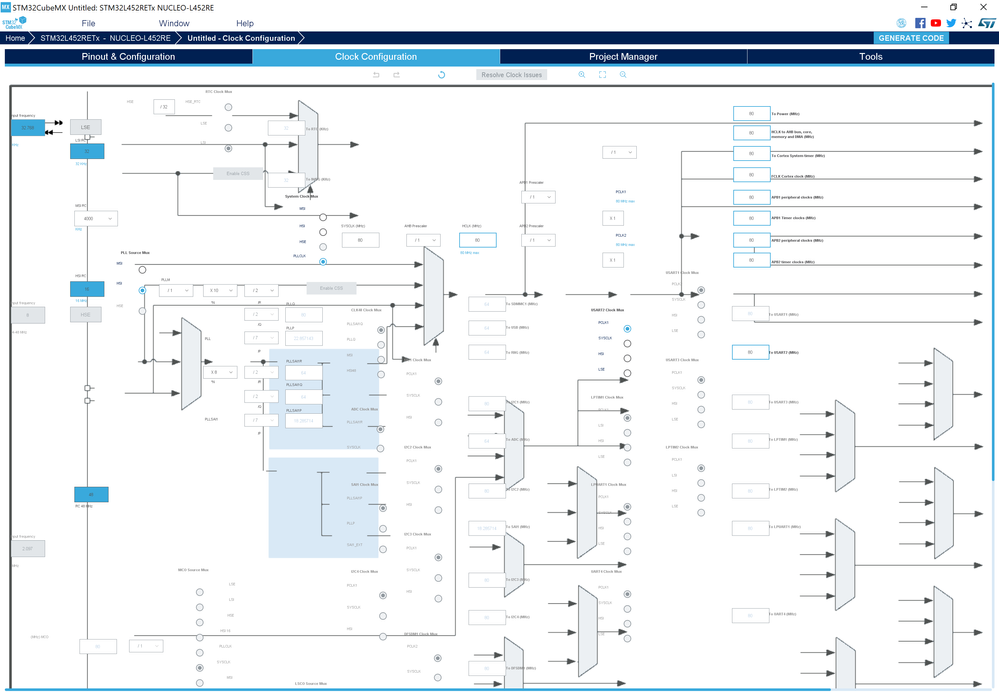Click Enable CSS beside the RTC mux

(x=238, y=173)
